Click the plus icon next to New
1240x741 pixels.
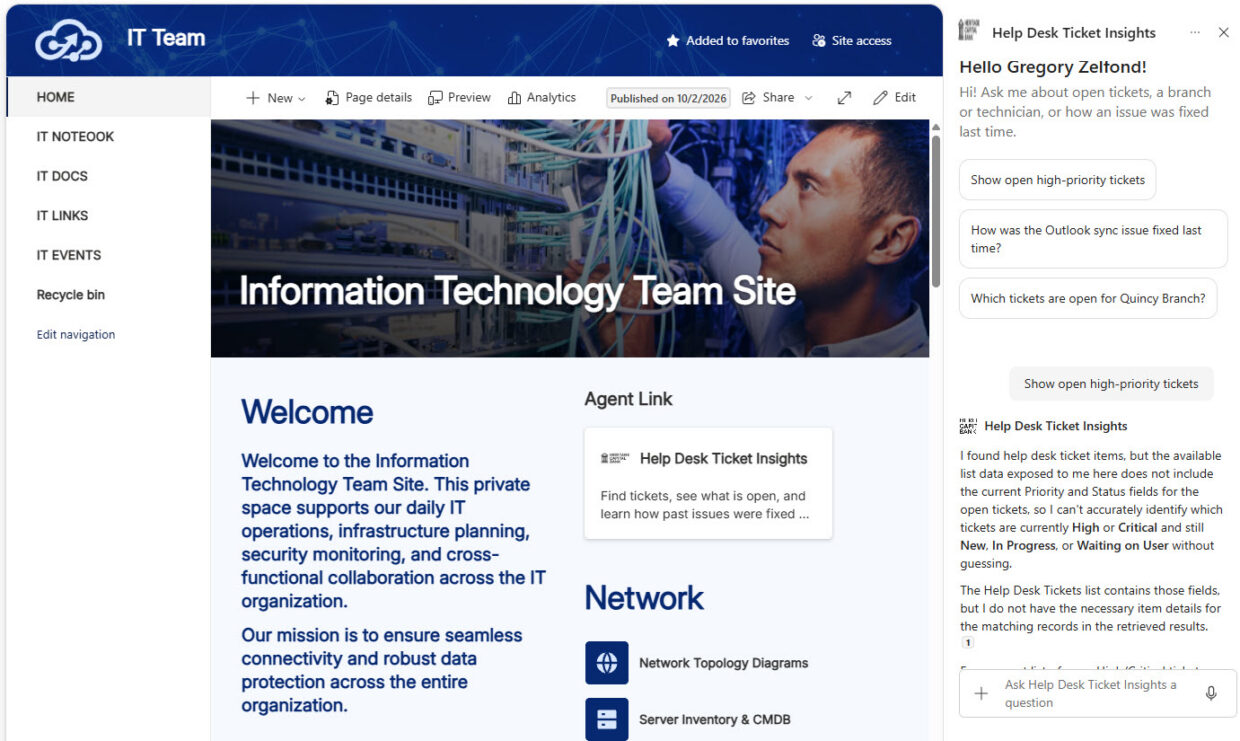click(253, 98)
